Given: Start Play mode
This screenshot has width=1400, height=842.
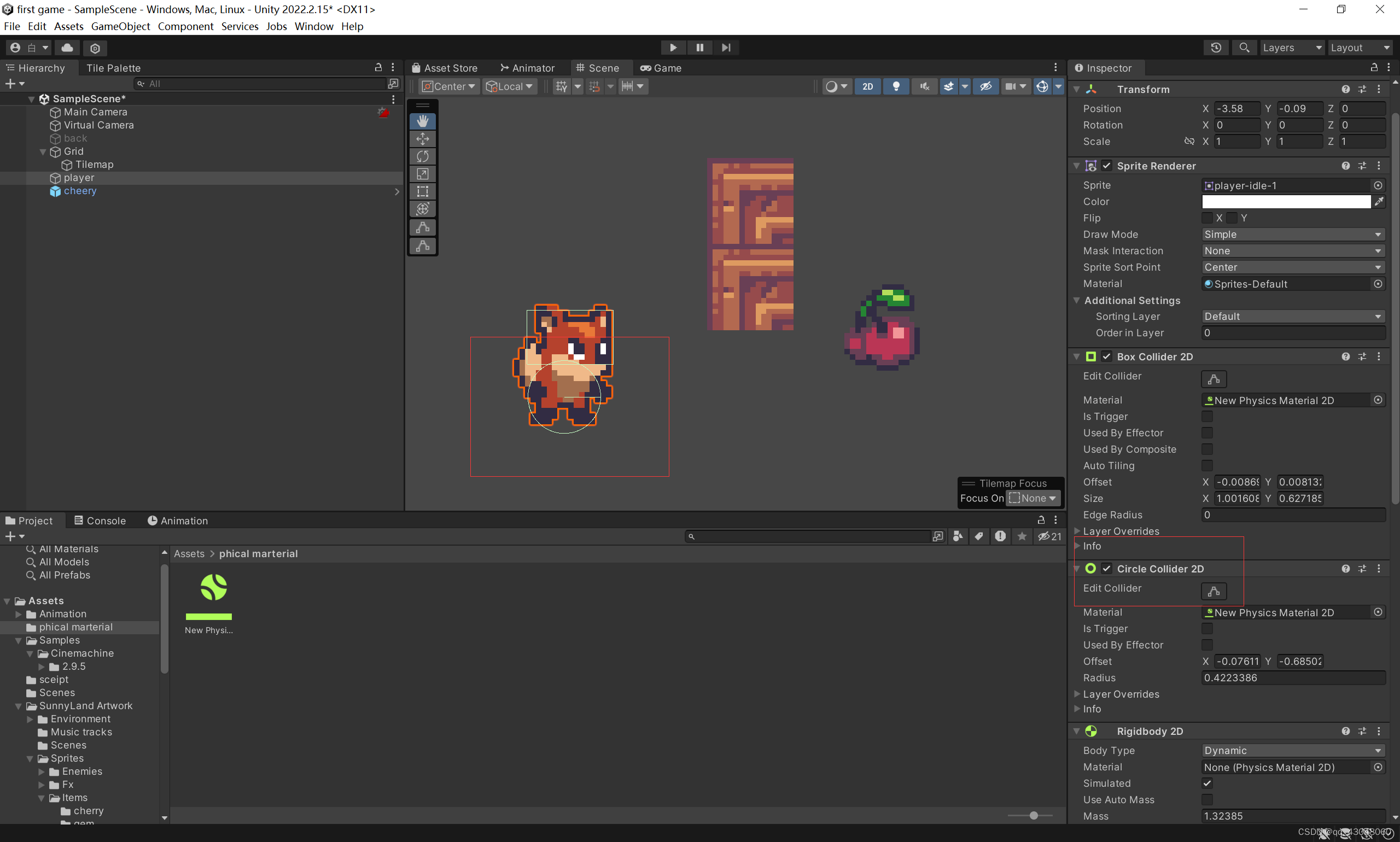Looking at the screenshot, I should click(673, 48).
